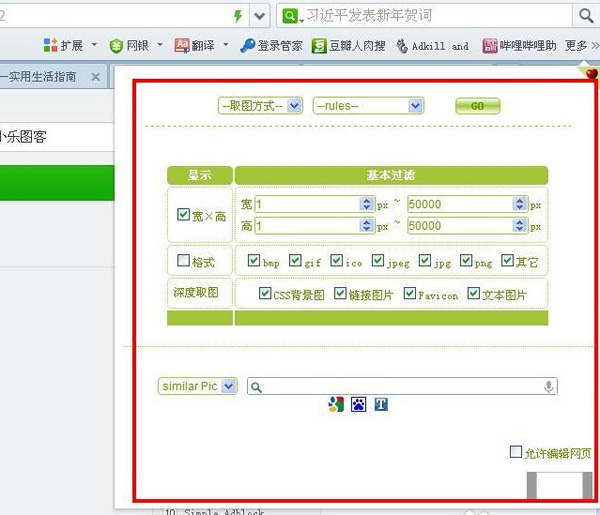Open the 豆瓣人肉搜 toolbar extension
This screenshot has height=515, width=600.
tap(348, 46)
